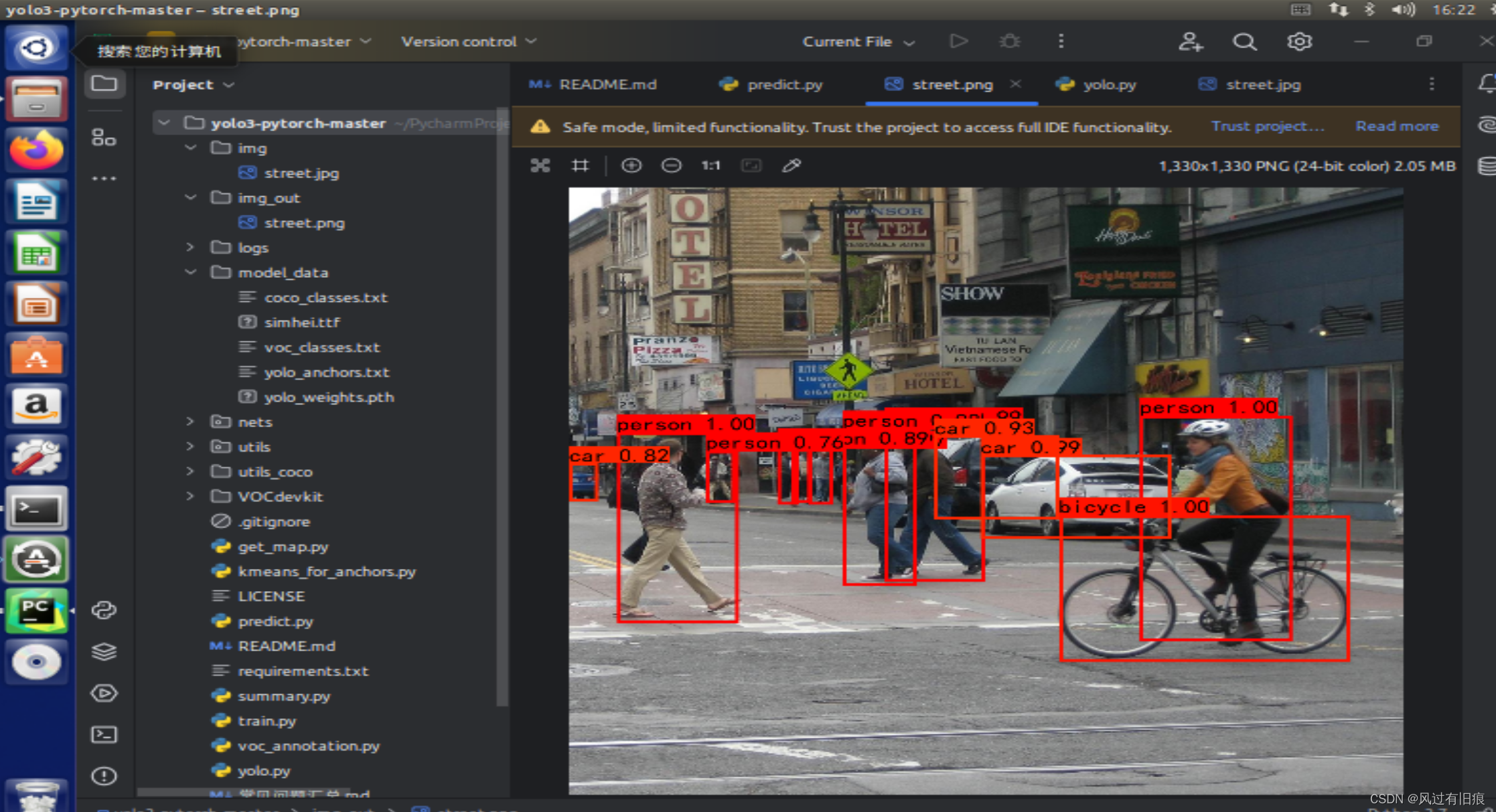This screenshot has height=812, width=1496.
Task: Collapse the img_out folder
Action: point(191,197)
